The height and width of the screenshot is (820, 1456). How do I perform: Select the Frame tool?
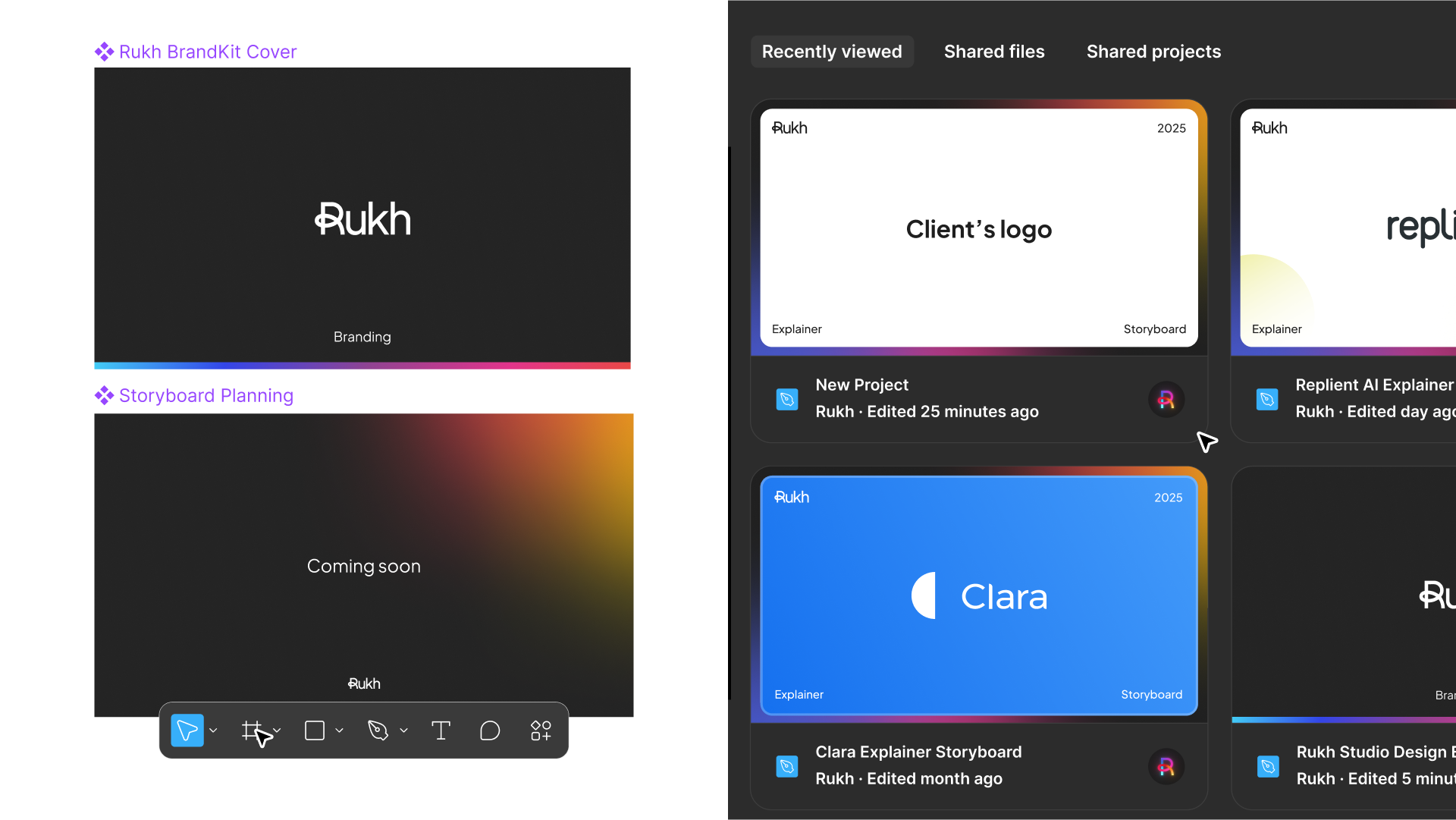tap(251, 730)
